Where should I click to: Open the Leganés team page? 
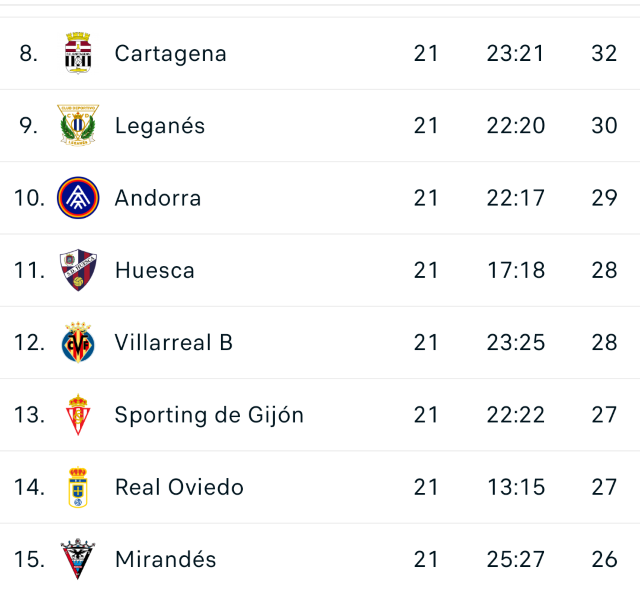(160, 125)
